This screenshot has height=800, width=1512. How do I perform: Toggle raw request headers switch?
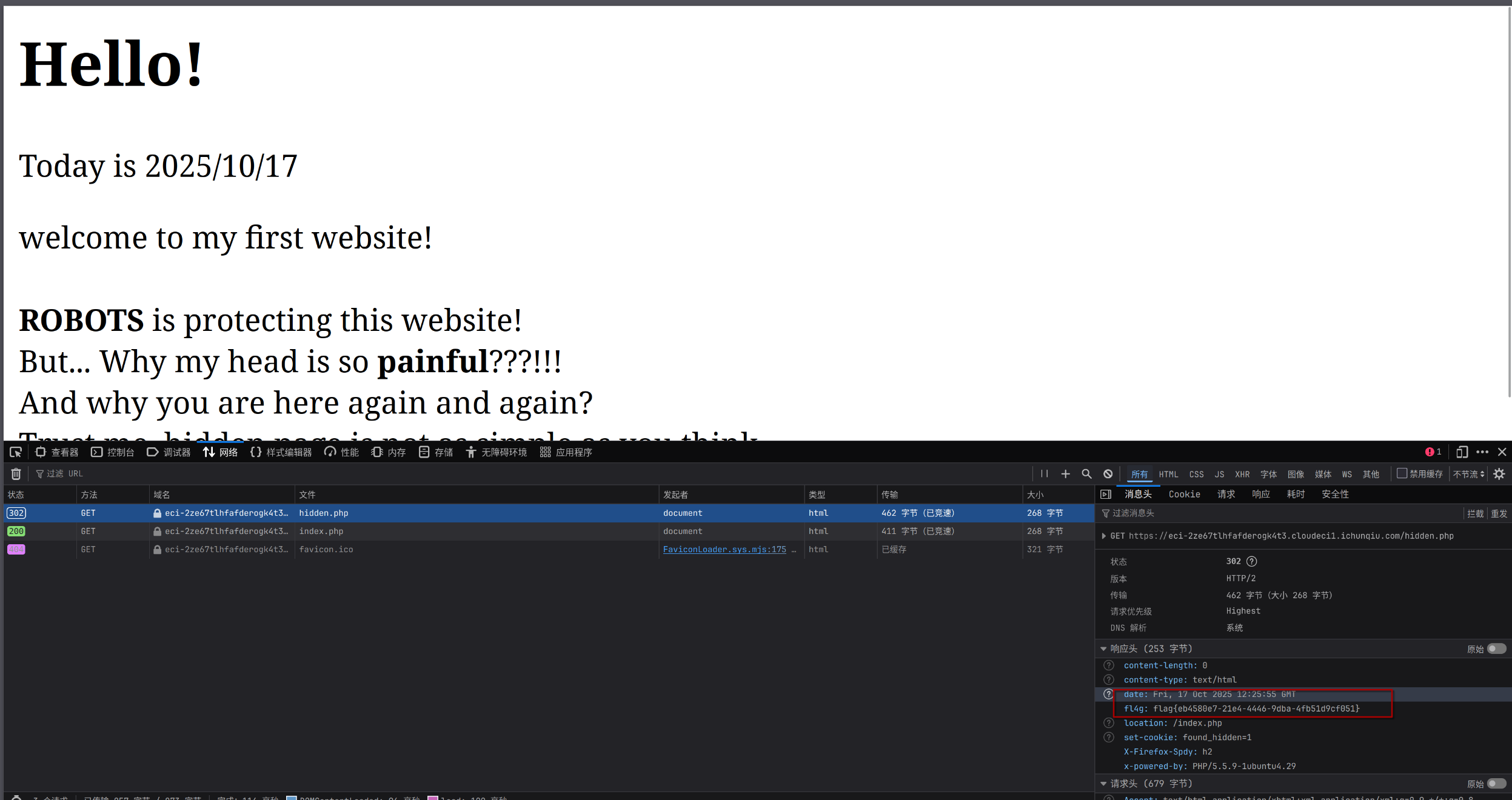[1496, 784]
